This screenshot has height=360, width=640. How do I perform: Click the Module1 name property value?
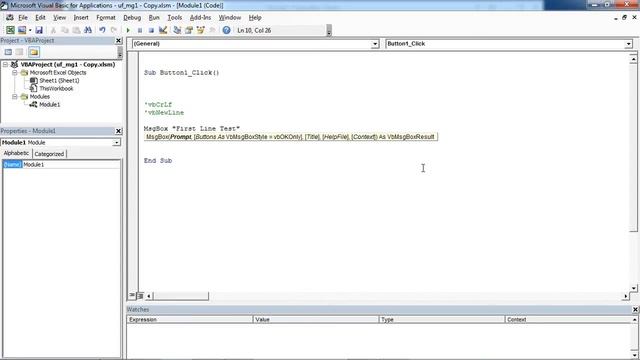coord(71,164)
